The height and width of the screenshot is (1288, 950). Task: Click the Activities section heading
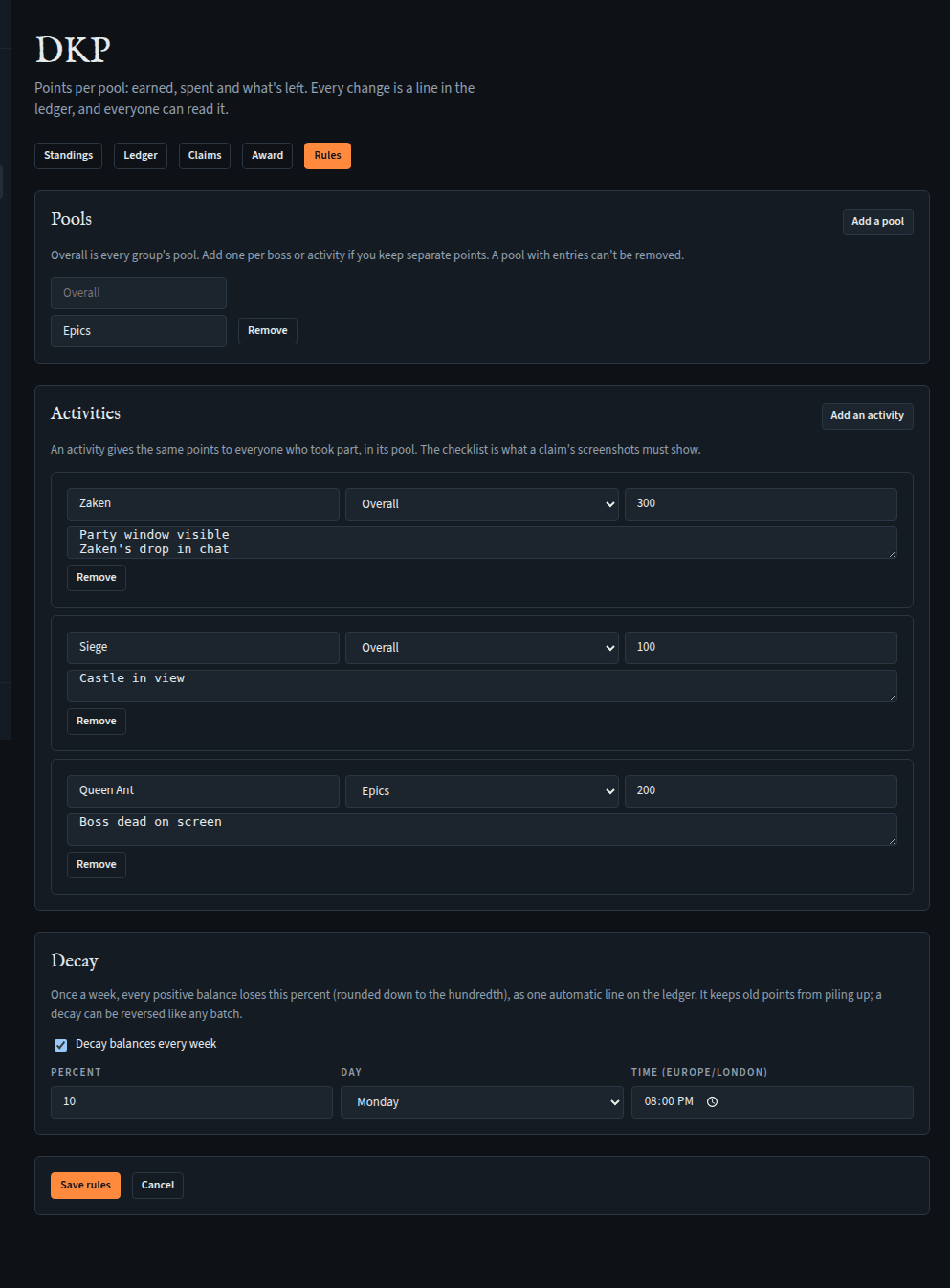click(x=86, y=413)
